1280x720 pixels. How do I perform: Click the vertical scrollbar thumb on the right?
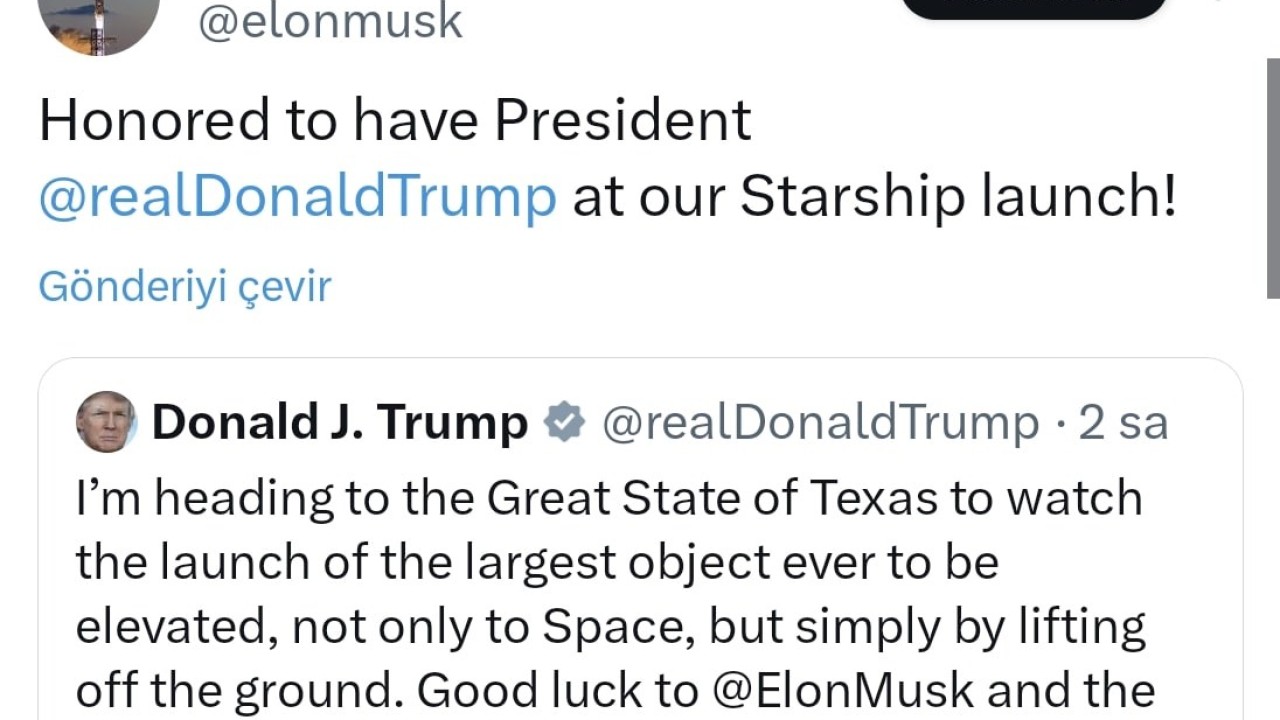tap(1273, 178)
